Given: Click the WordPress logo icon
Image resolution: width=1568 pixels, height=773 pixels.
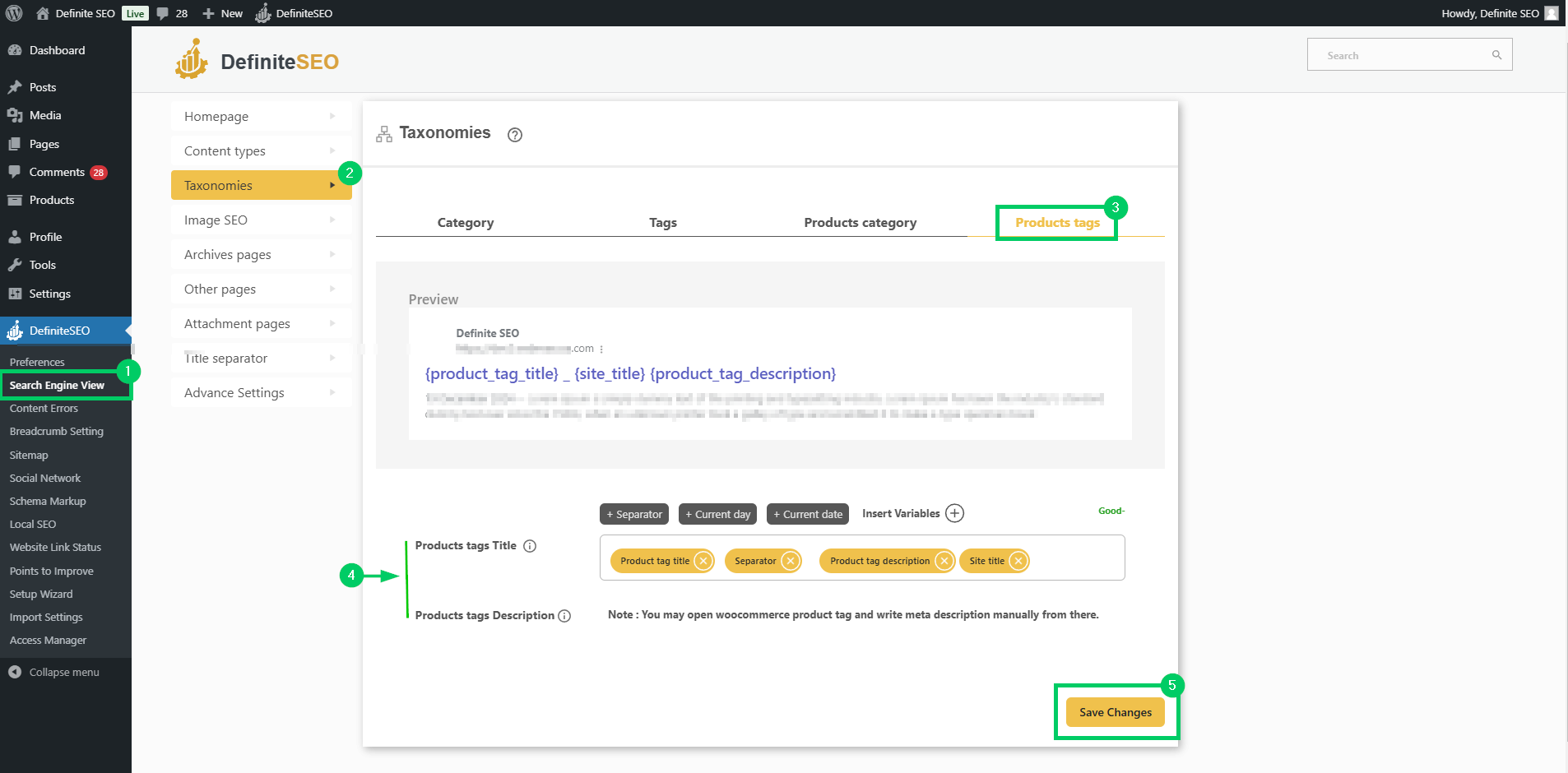Looking at the screenshot, I should click(14, 13).
